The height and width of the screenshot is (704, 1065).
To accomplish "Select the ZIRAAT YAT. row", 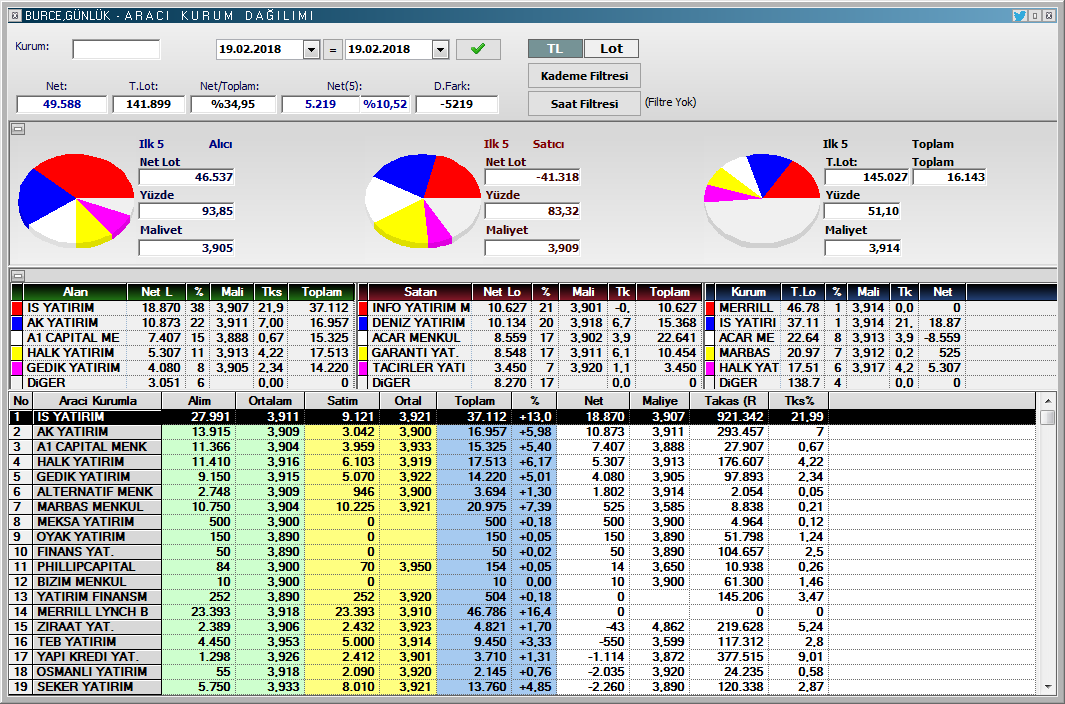I will [x=523, y=627].
